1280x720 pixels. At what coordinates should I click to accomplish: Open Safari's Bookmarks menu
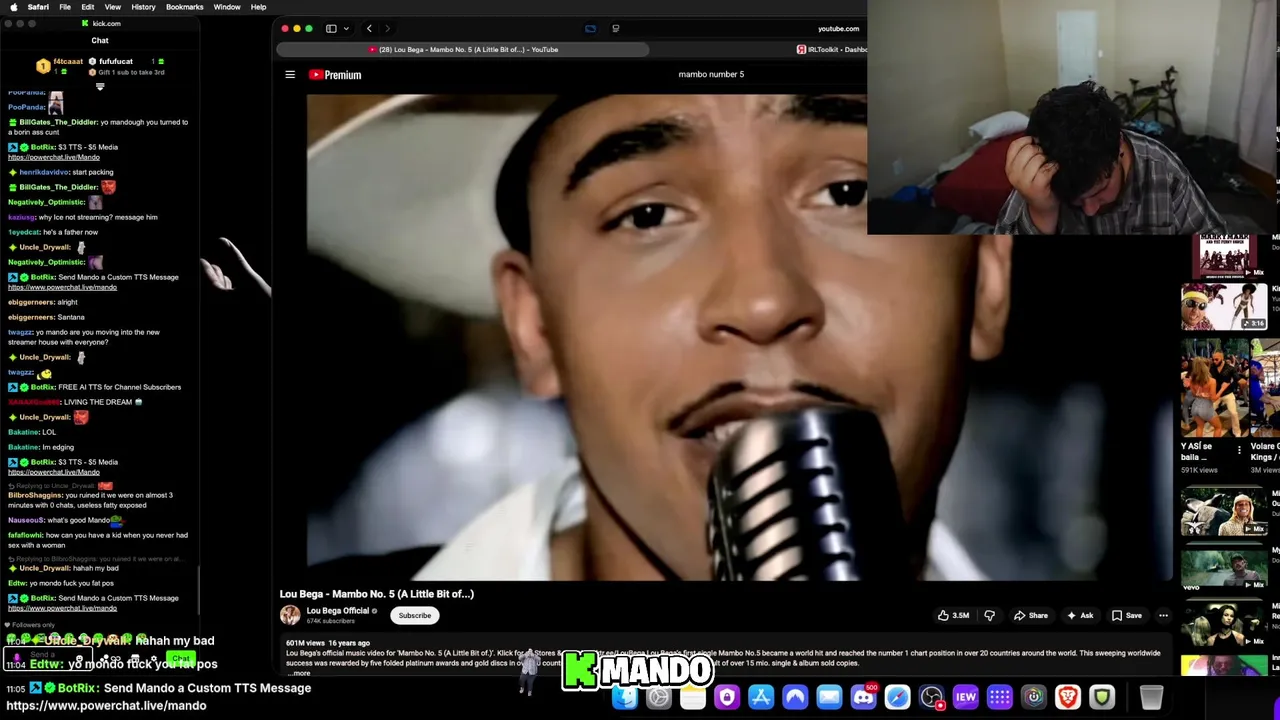coord(185,7)
